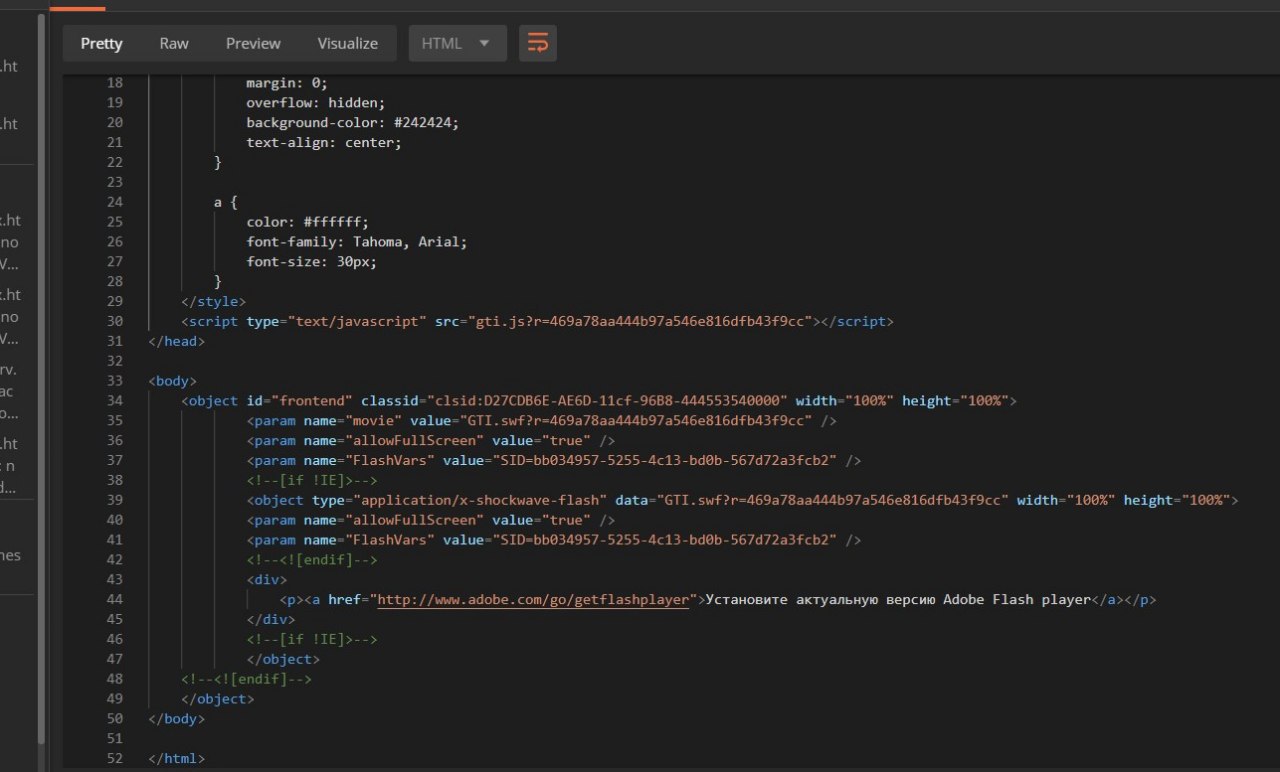
Task: Click "allowFullScreen" on line 40
Action: point(414,520)
